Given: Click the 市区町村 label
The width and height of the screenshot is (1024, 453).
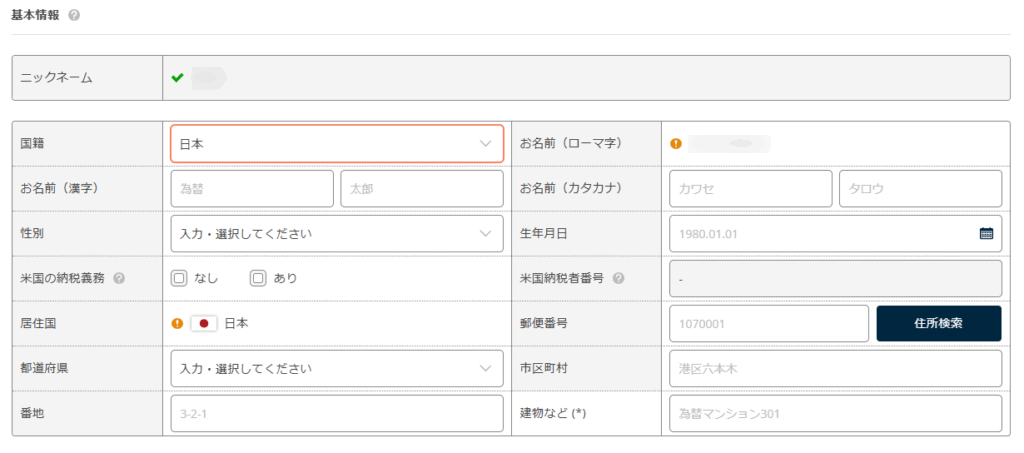Looking at the screenshot, I should tap(543, 368).
